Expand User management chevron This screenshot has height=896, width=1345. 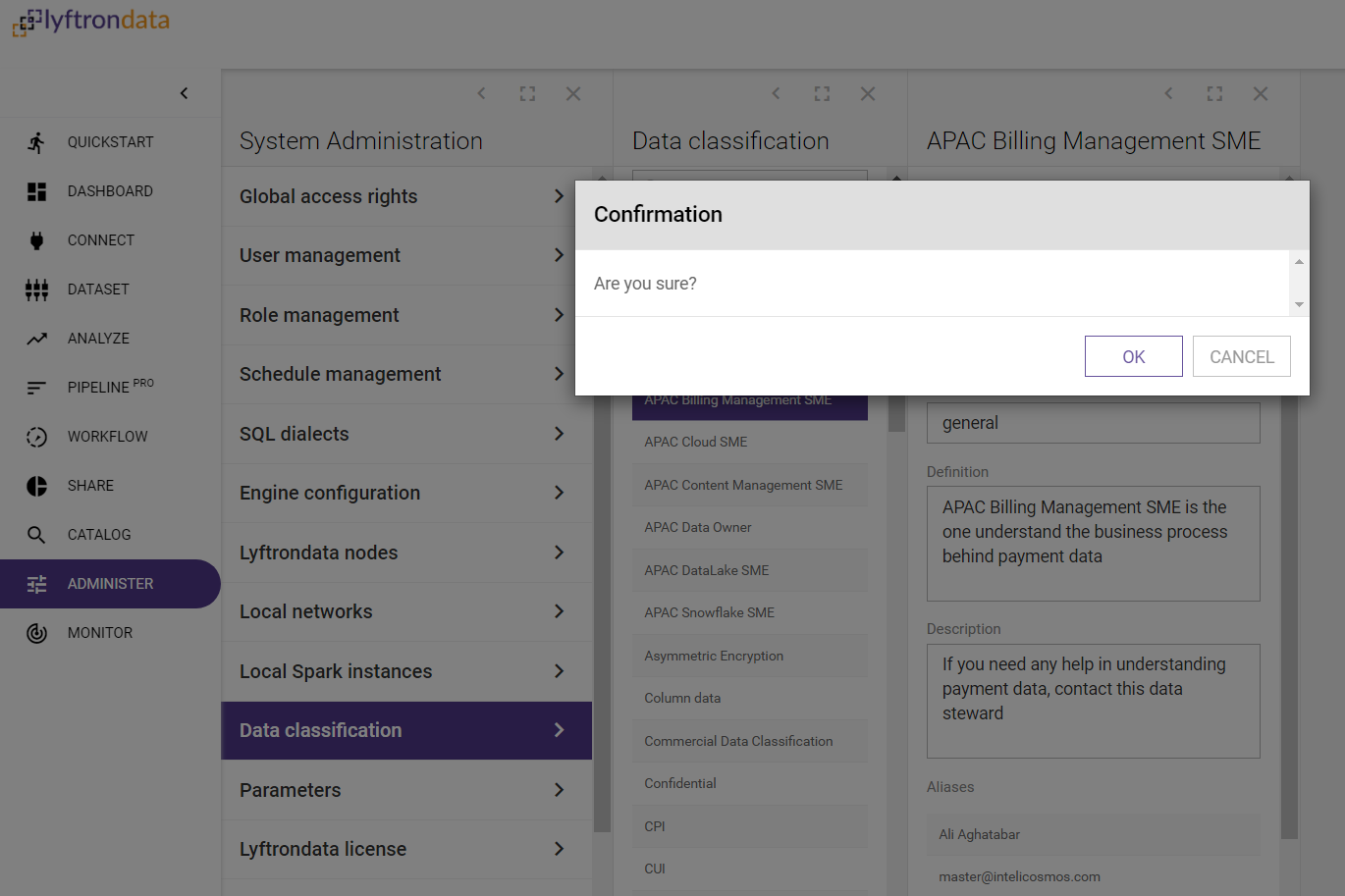tap(559, 255)
